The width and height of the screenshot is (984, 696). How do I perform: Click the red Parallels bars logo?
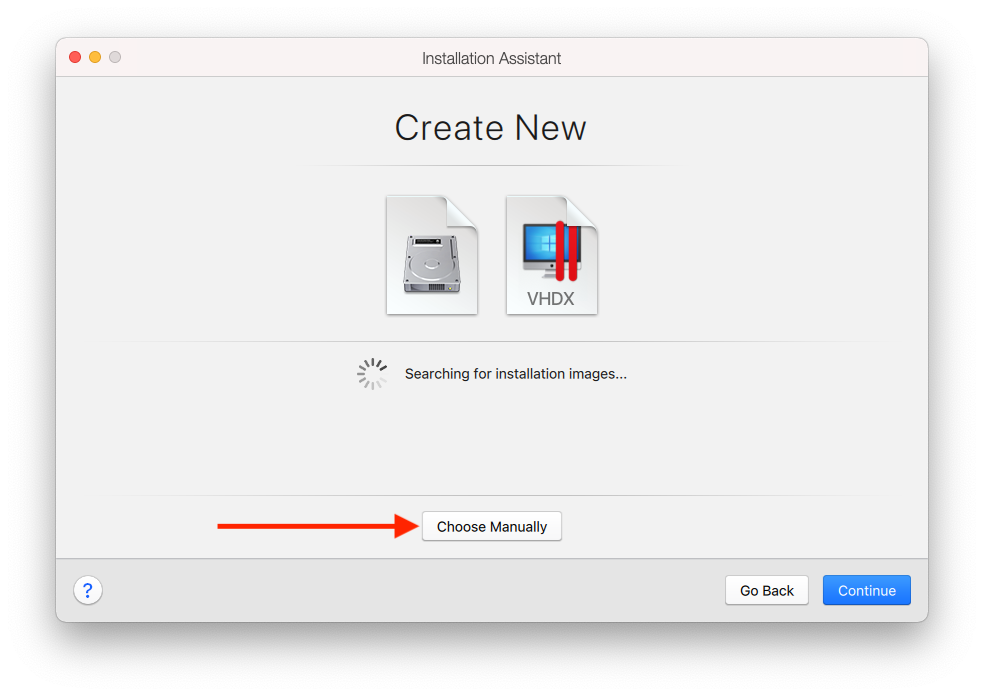point(567,250)
